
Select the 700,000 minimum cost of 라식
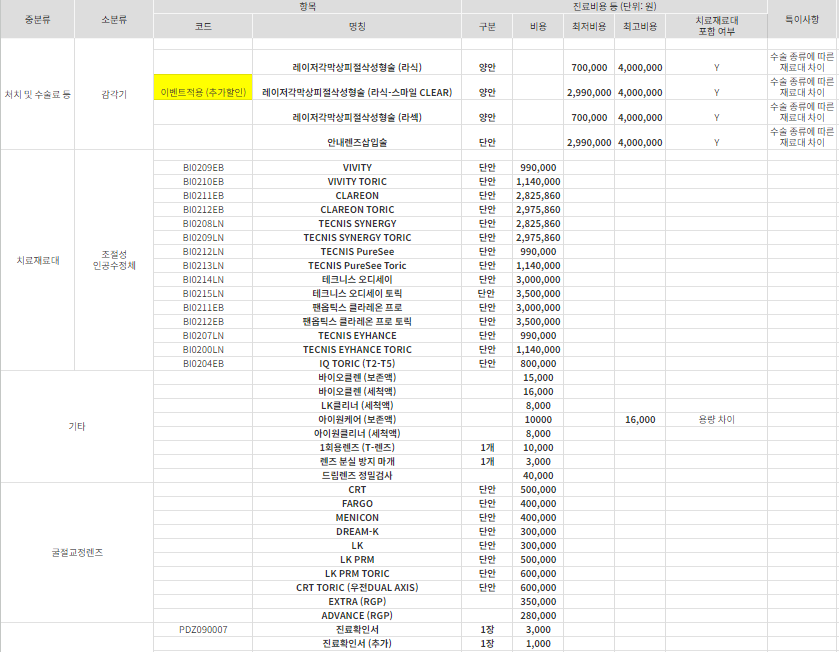pos(589,67)
